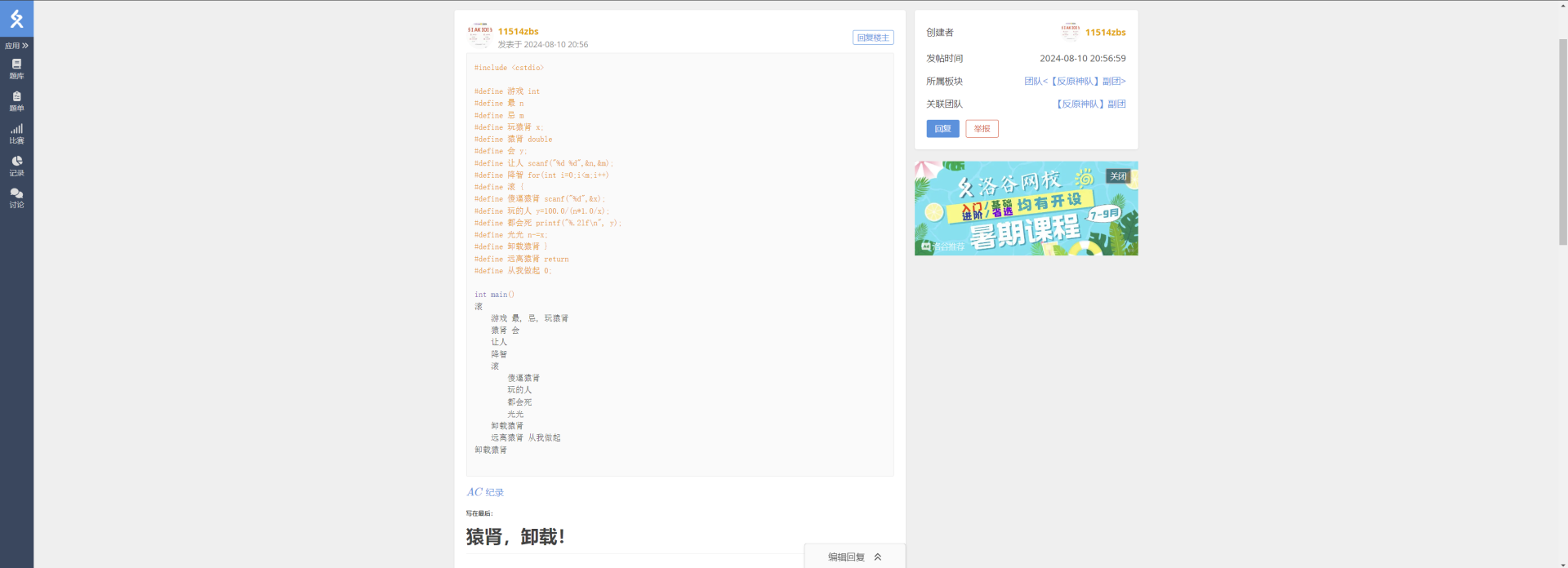
Task: Expand the 应用 sidebar menu
Action: (16, 46)
